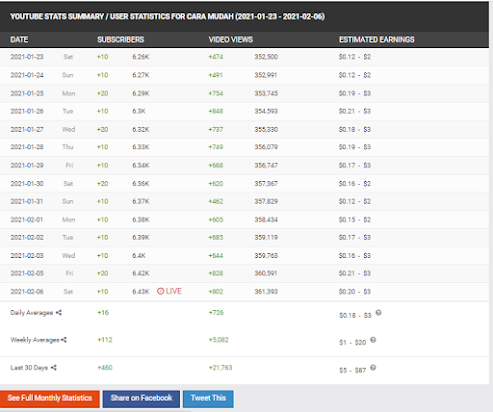Click date 2021-01-27
Screen dimensions: 493x412
tap(27, 129)
